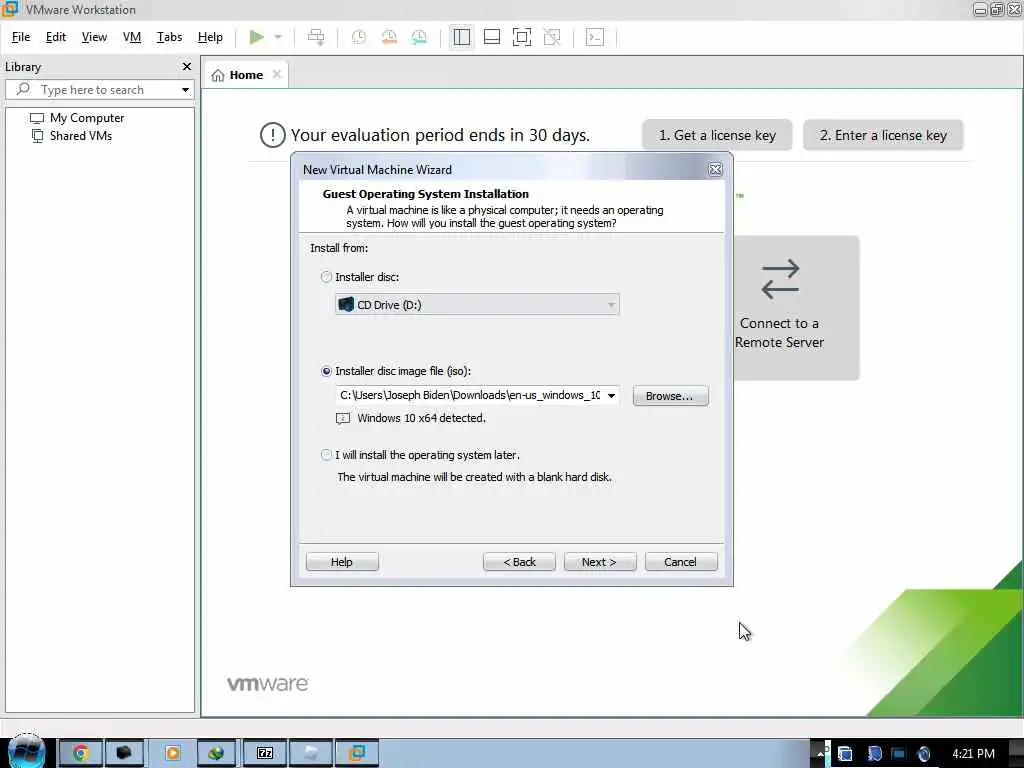
Task: Open the media player taskbar icon
Action: pyautogui.click(x=172, y=753)
